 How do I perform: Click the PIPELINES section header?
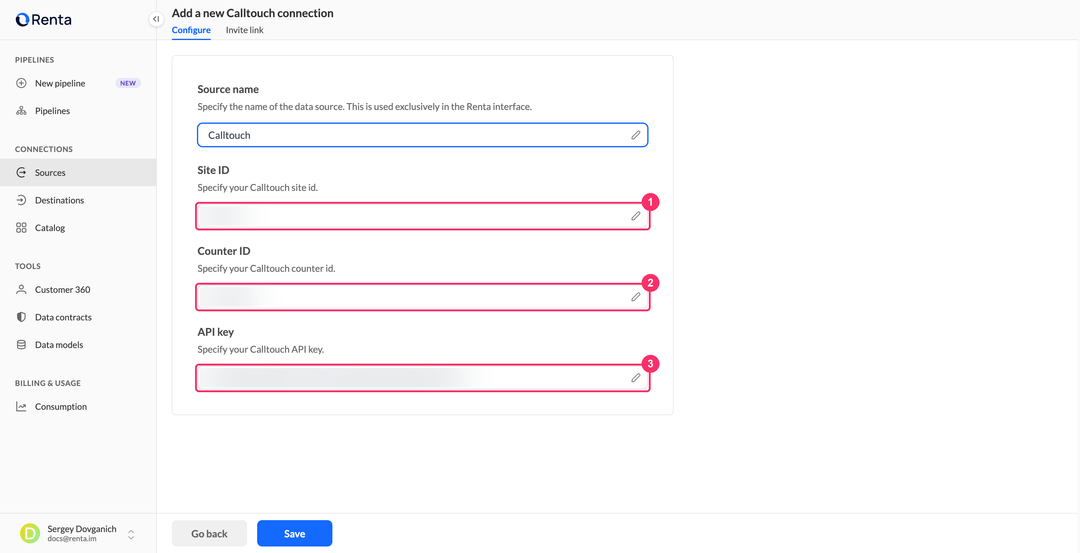coord(34,60)
